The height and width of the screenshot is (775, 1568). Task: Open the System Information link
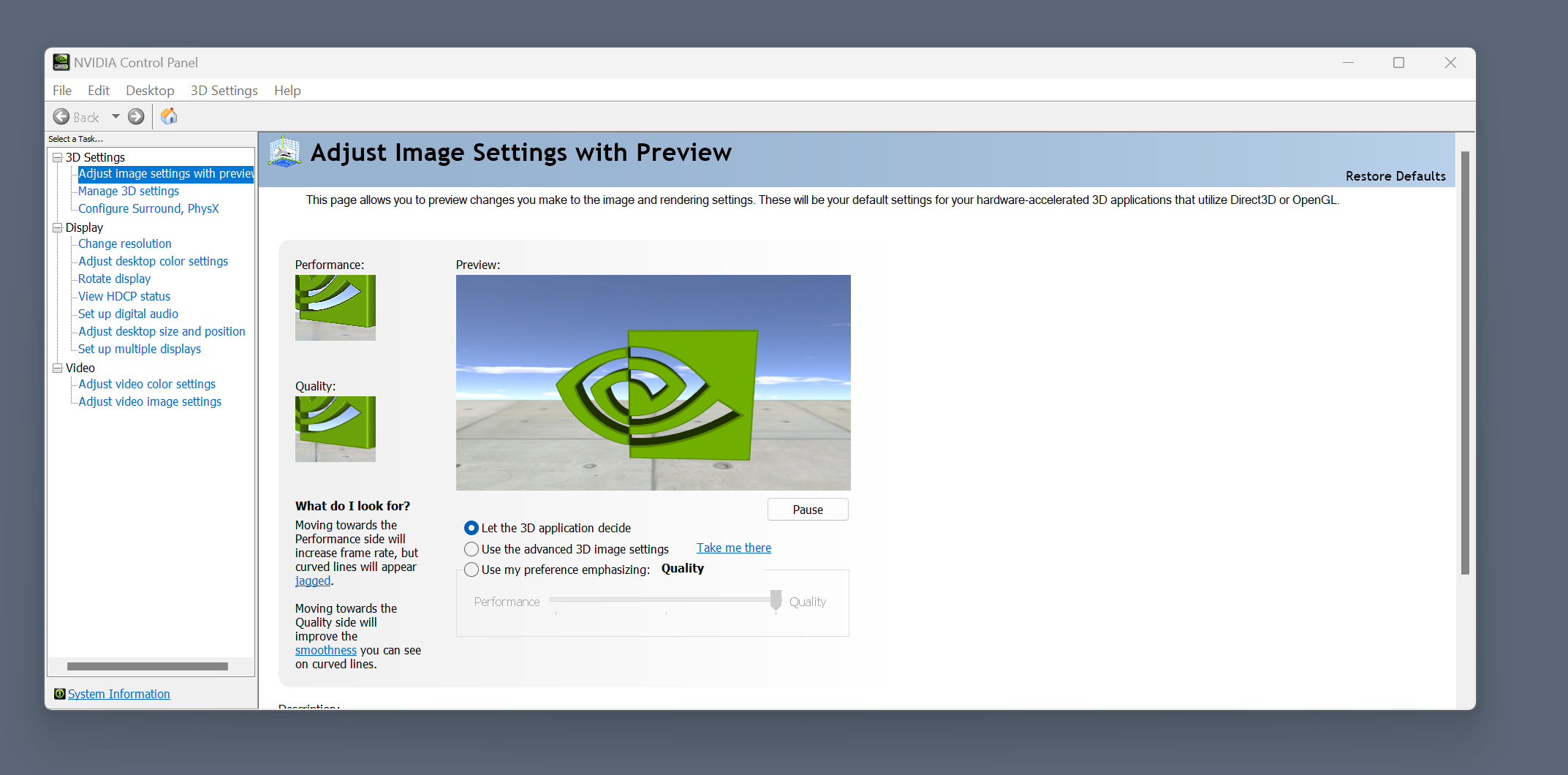click(x=119, y=694)
